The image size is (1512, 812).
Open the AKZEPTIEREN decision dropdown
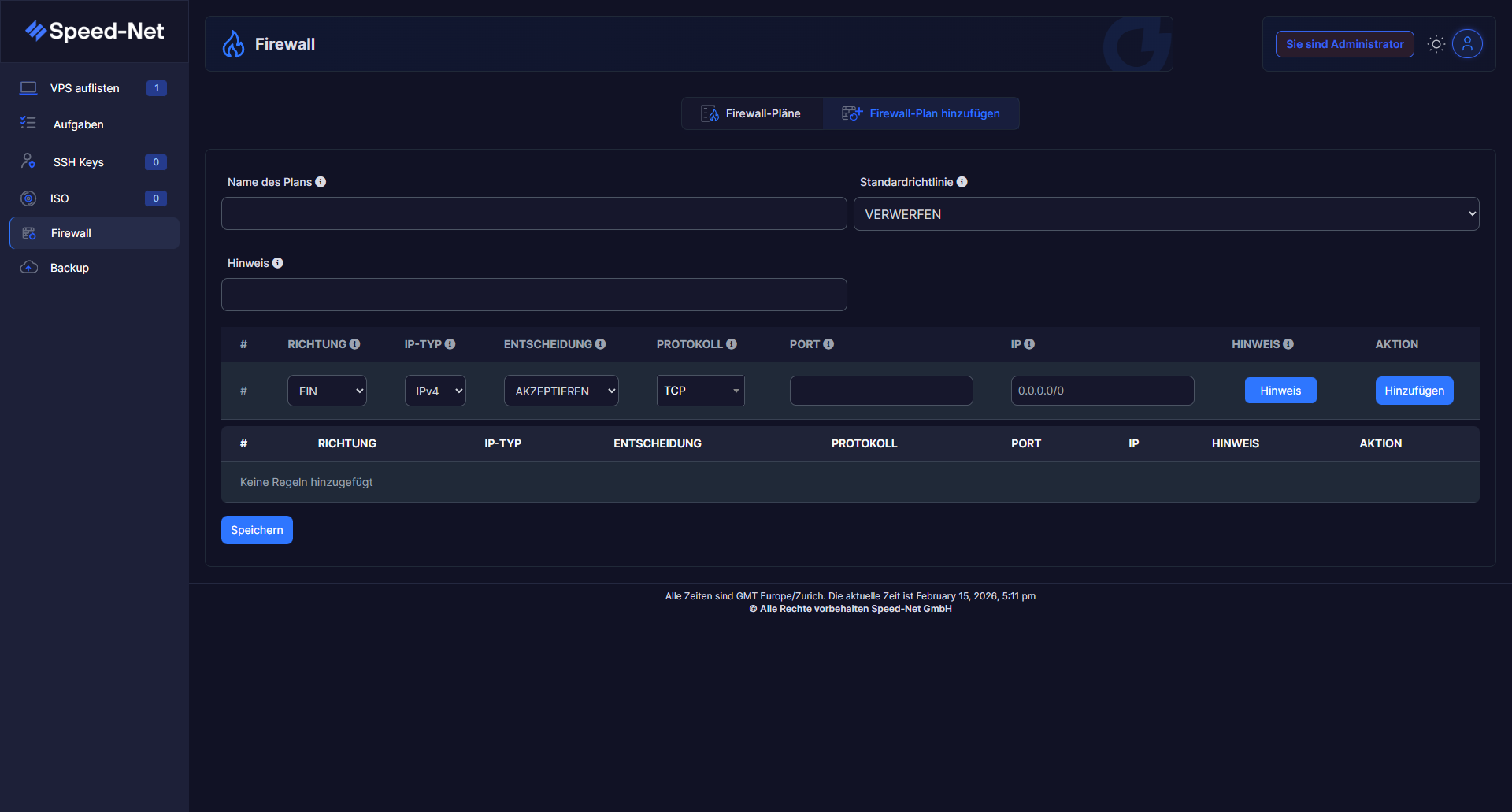pyautogui.click(x=561, y=391)
